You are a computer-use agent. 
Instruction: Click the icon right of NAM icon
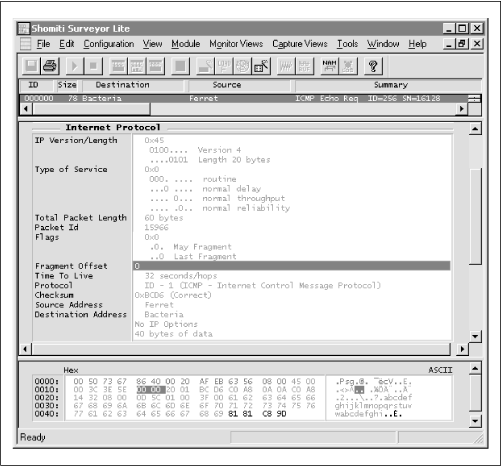click(x=348, y=66)
